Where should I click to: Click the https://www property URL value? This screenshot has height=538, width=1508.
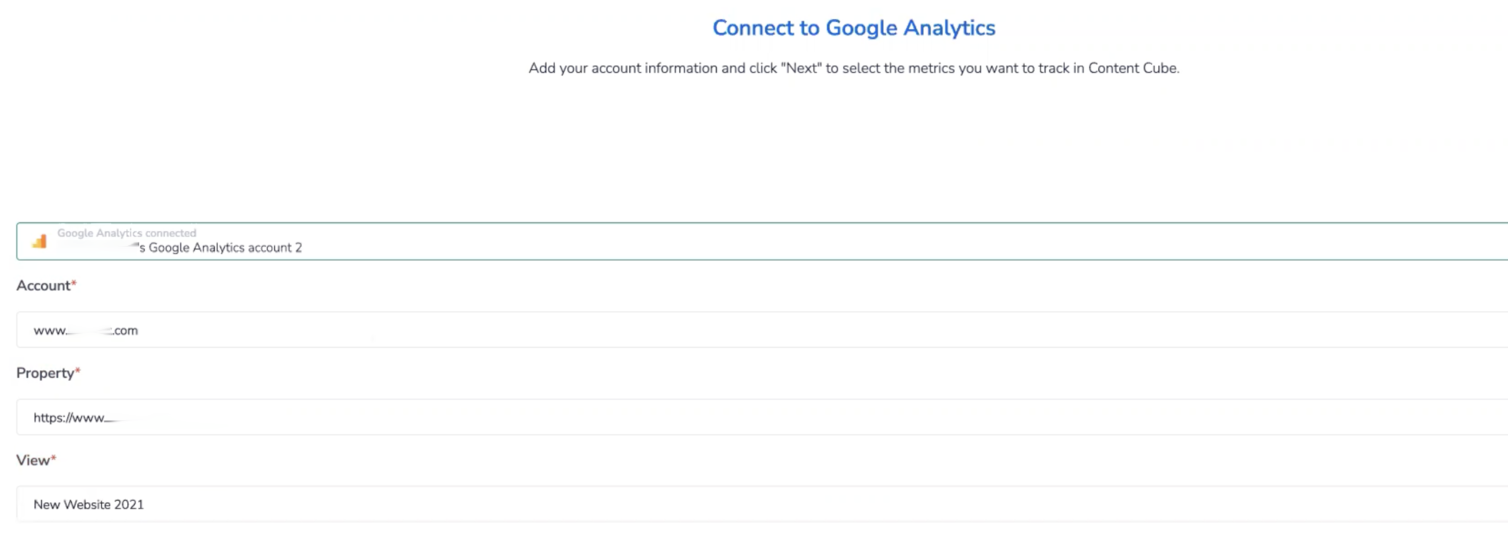point(70,418)
